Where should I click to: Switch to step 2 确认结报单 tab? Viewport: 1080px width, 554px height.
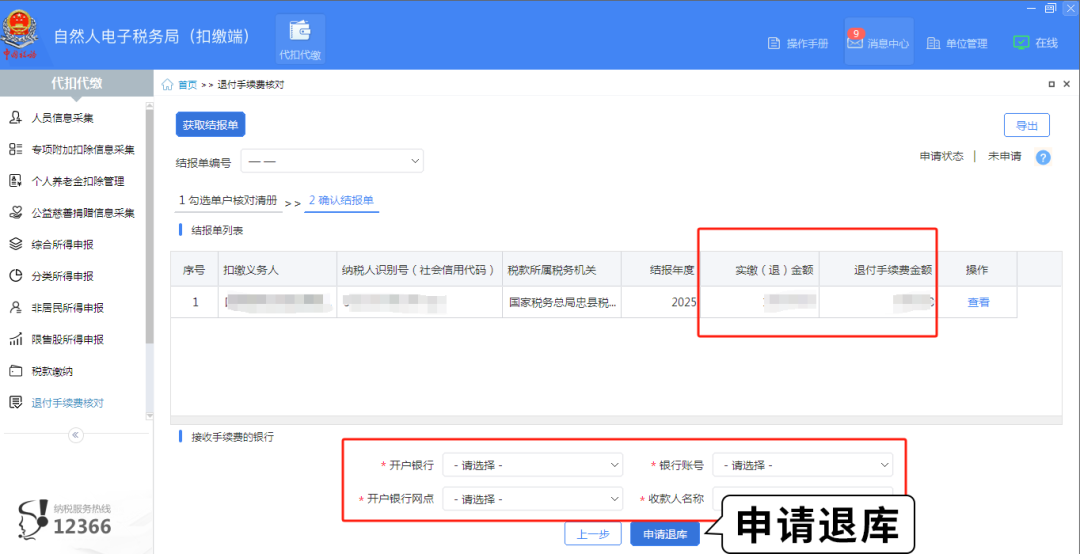point(342,201)
